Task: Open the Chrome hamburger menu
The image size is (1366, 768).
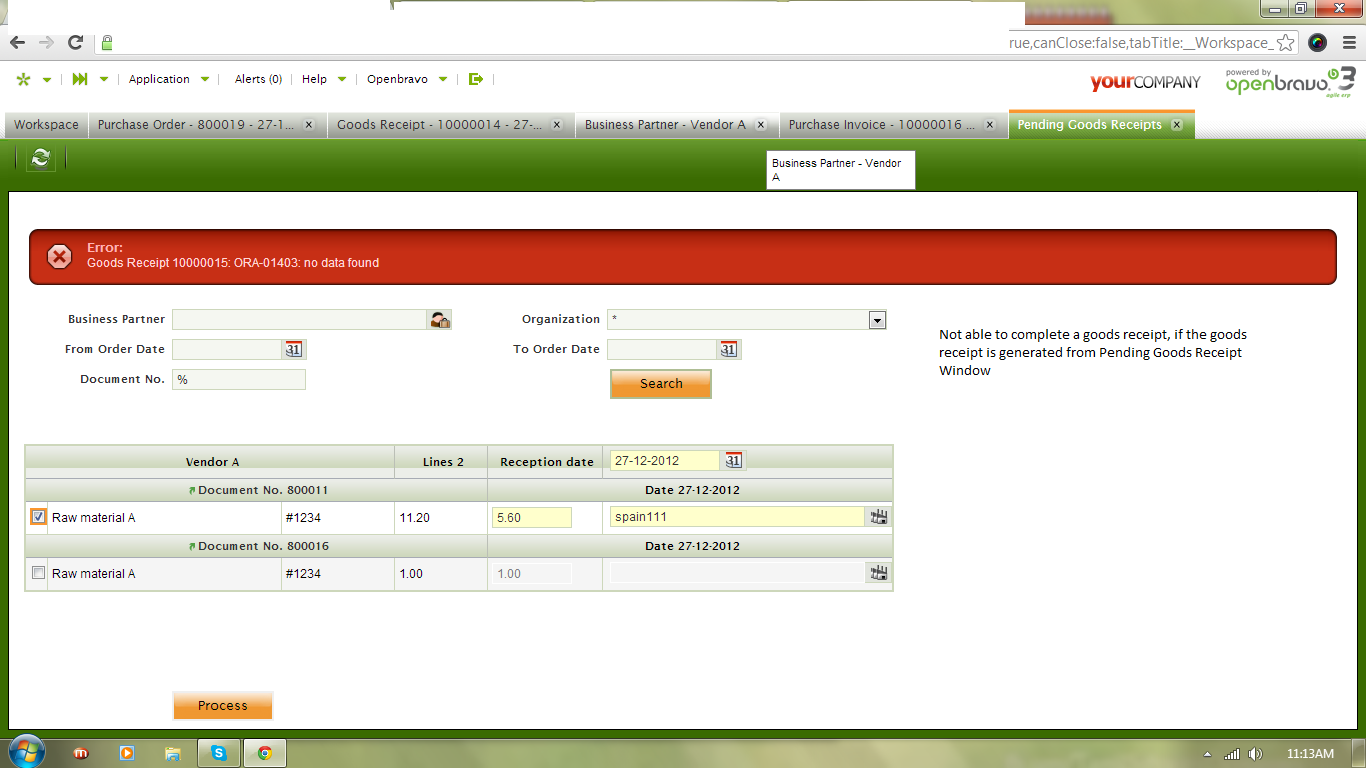Action: click(1349, 42)
